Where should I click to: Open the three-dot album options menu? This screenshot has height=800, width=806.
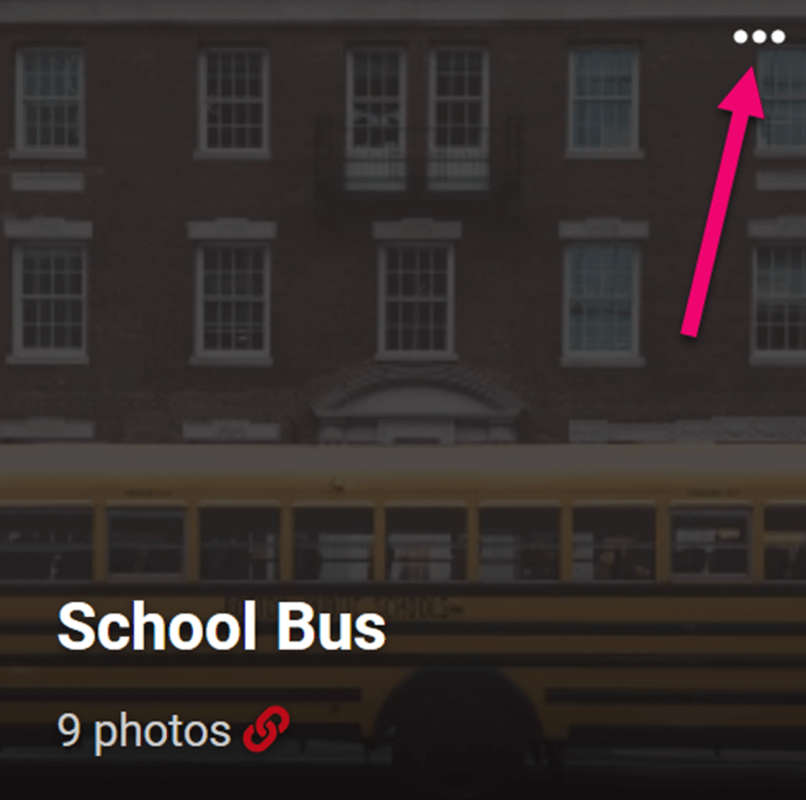click(x=759, y=37)
